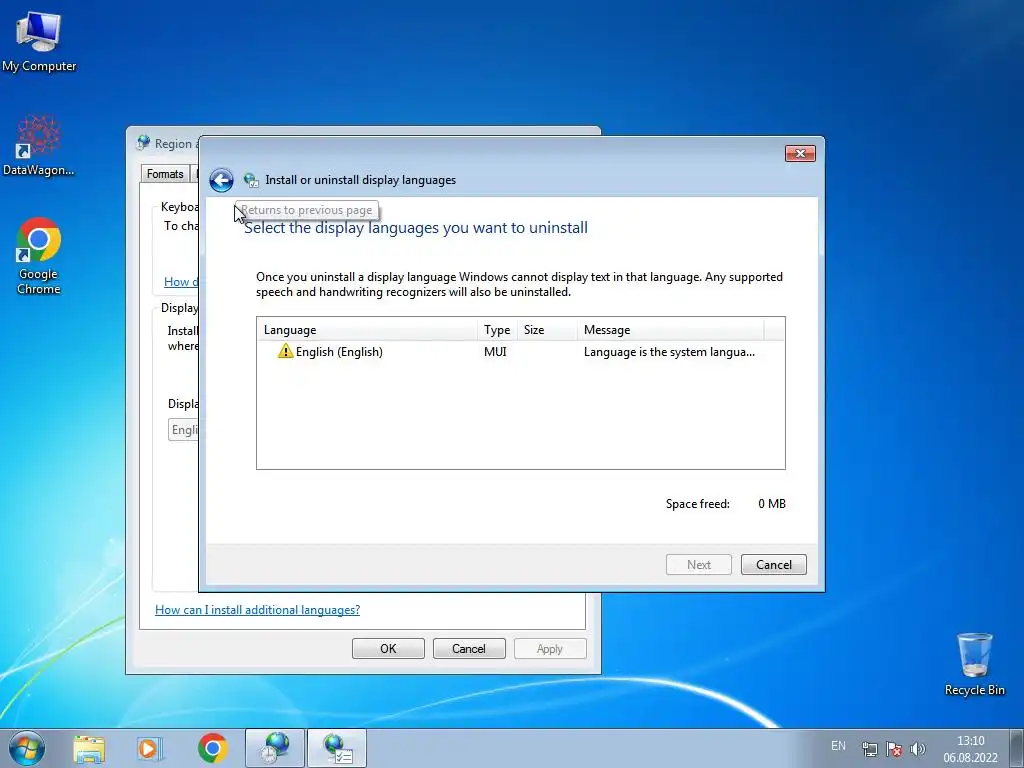Click the Action Center flag icon
Screen dimensions: 1024x768
pos(894,749)
